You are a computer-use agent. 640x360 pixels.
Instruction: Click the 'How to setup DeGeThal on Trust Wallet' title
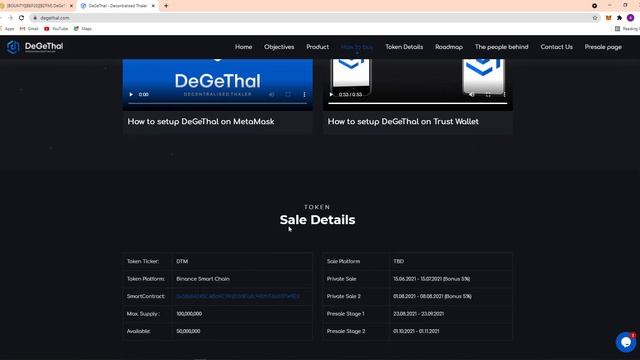[403, 122]
